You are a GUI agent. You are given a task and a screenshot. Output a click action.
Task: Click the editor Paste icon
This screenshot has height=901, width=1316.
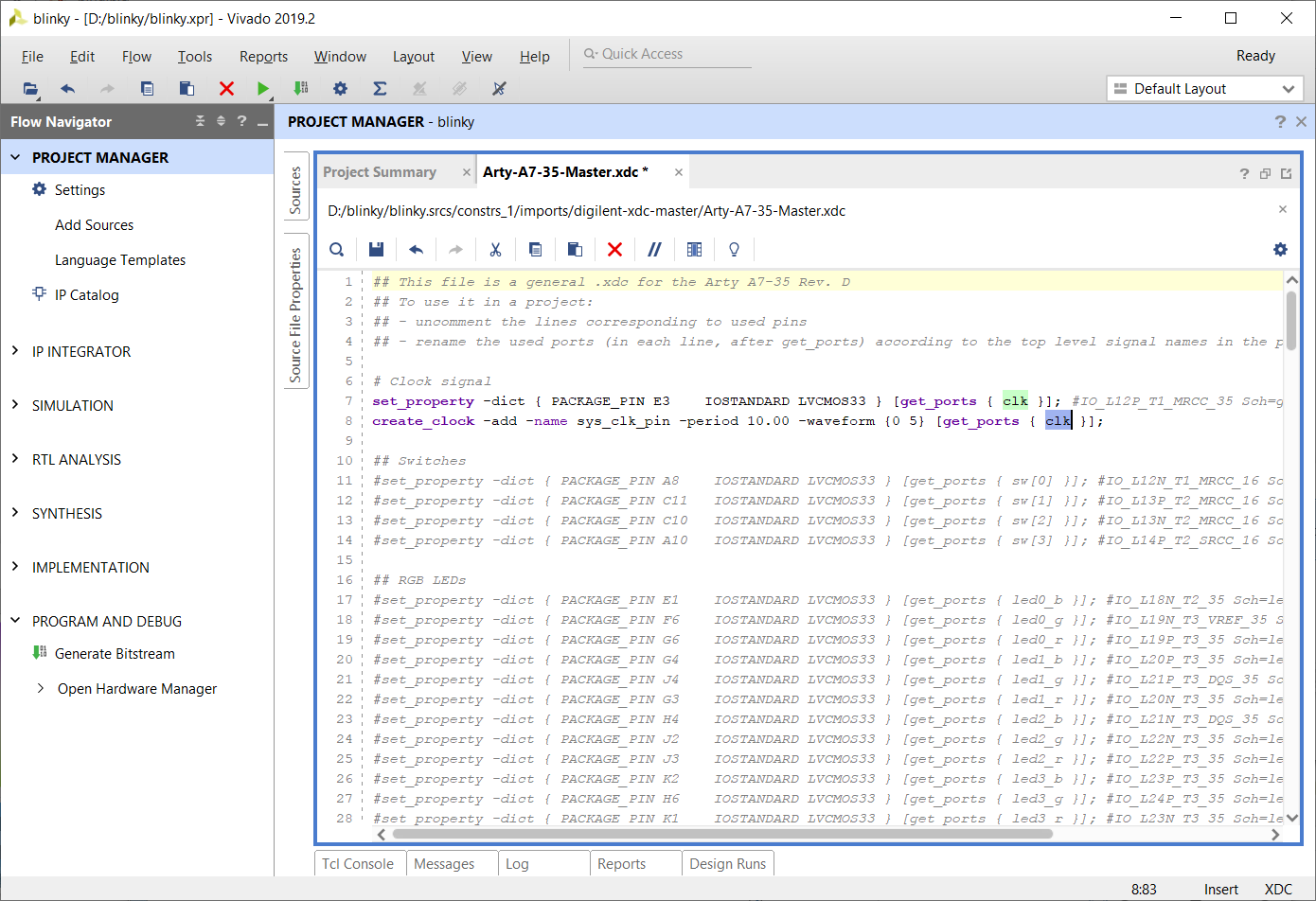click(x=575, y=249)
